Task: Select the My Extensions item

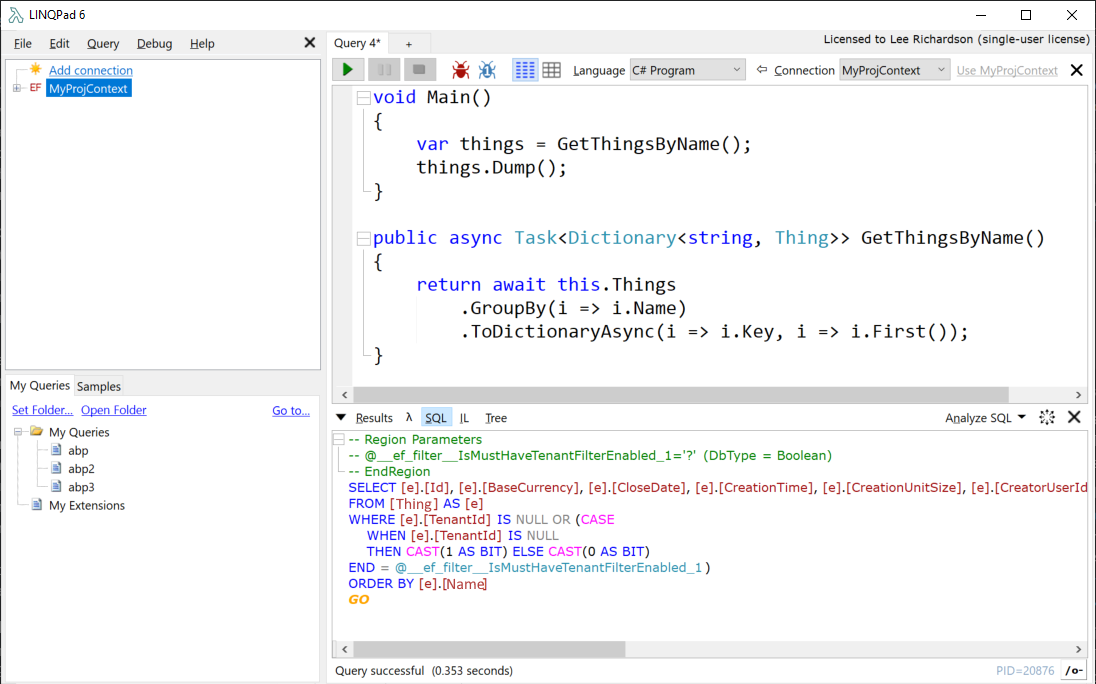Action: pyautogui.click(x=87, y=505)
